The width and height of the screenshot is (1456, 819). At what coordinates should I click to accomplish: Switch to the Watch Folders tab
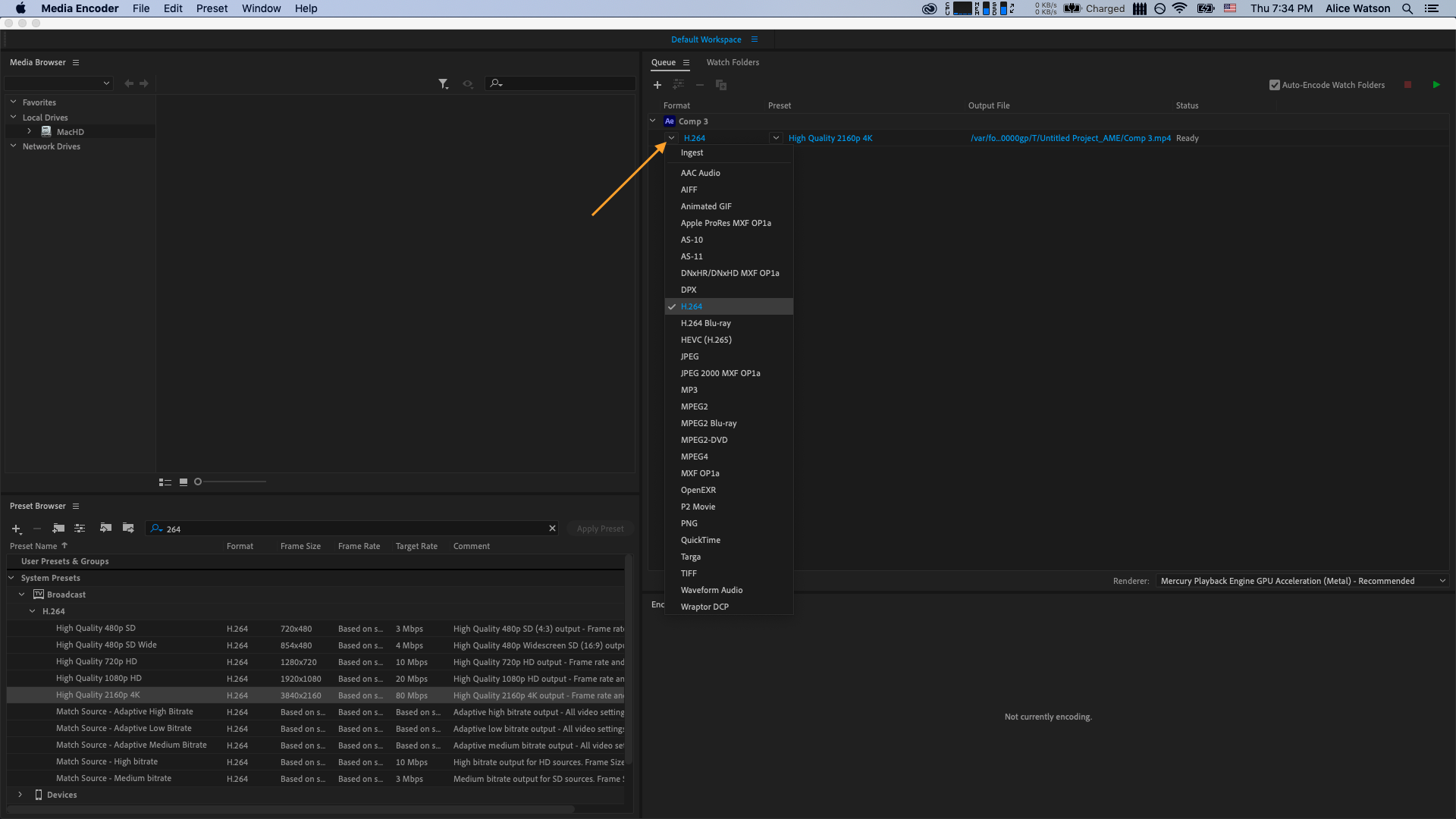(733, 63)
